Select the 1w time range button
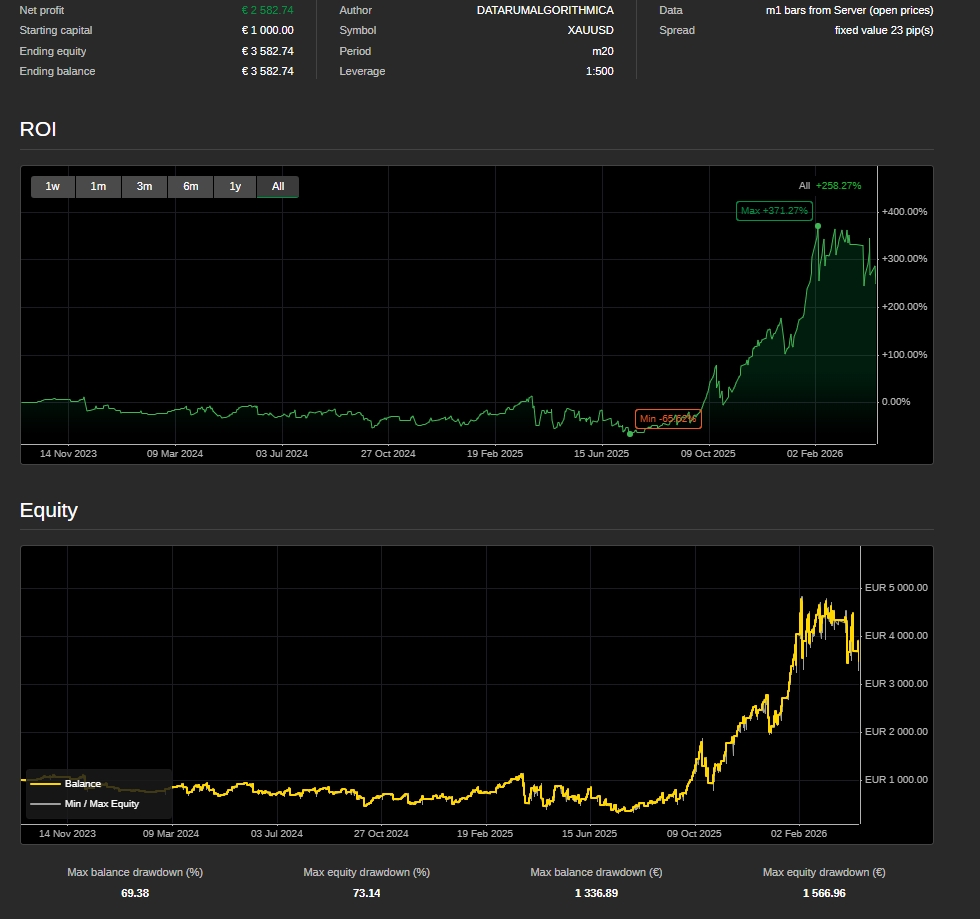This screenshot has height=919, width=980. point(53,186)
